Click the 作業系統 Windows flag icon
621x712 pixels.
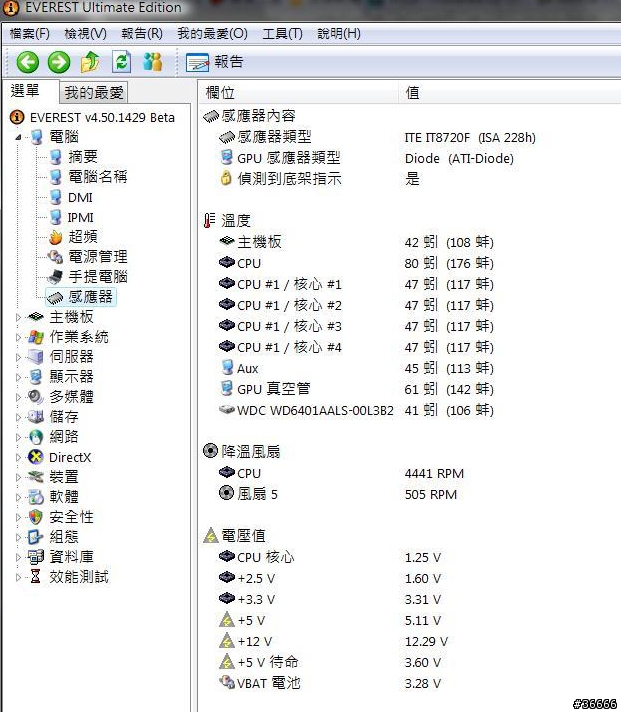click(35, 337)
